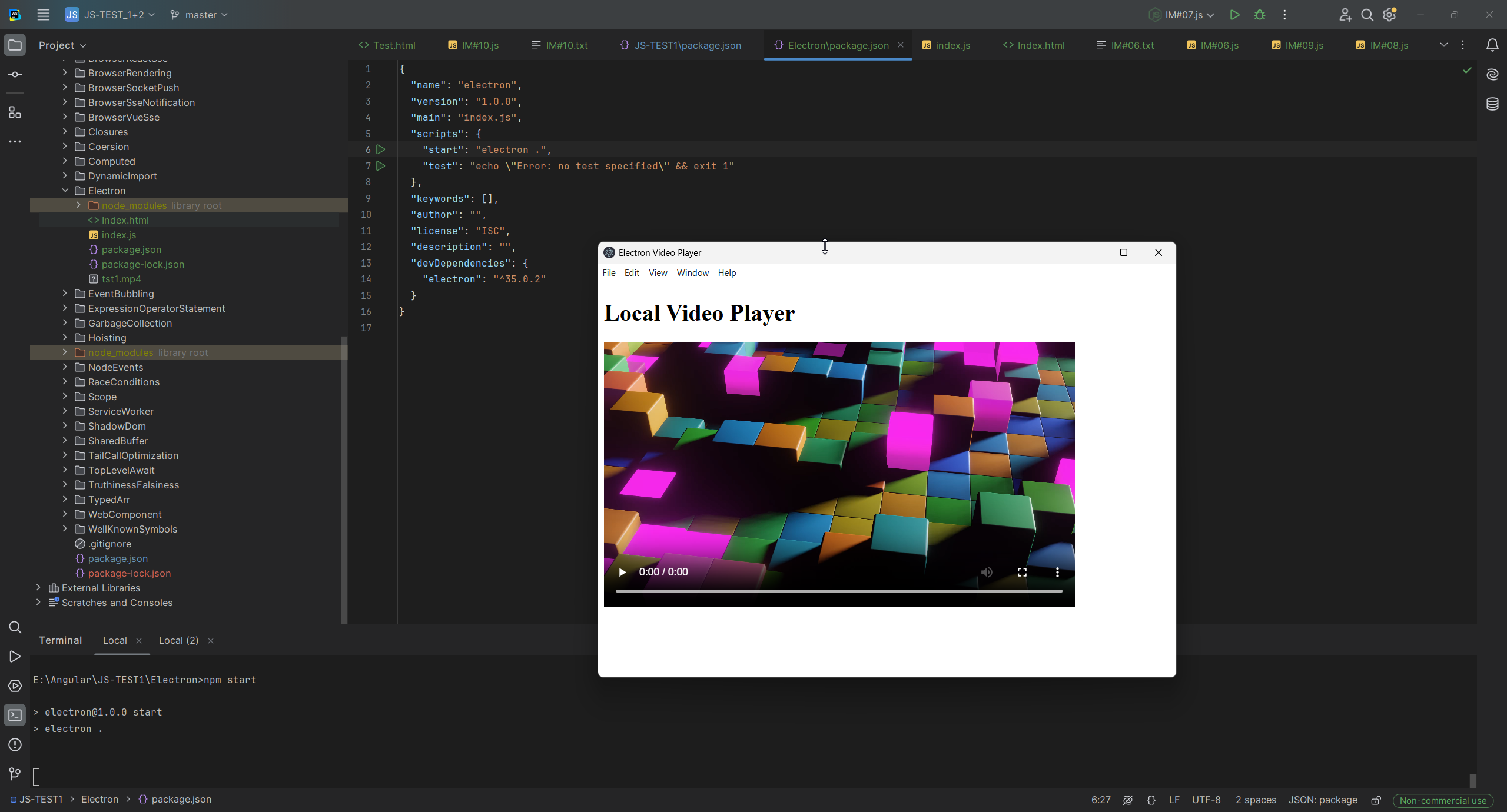1507x812 pixels.
Task: Open the Problems tool window icon
Action: coord(15,744)
